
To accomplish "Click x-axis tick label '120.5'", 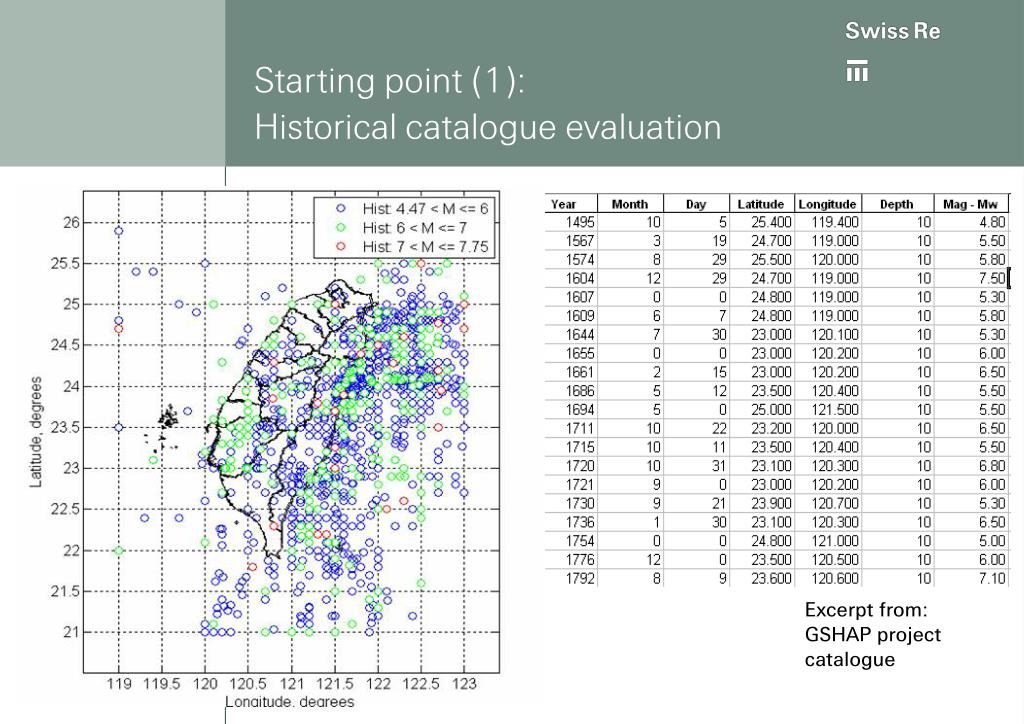I will pyautogui.click(x=248, y=684).
